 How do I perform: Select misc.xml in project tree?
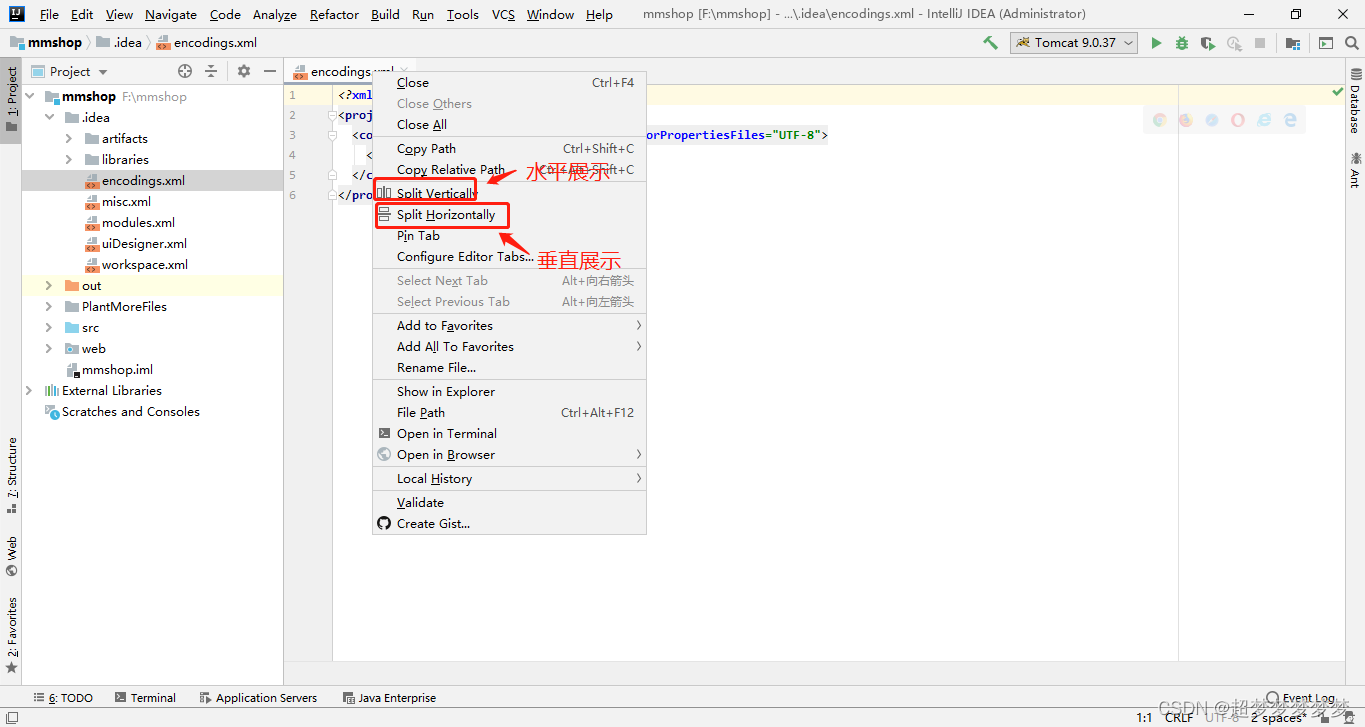[126, 202]
